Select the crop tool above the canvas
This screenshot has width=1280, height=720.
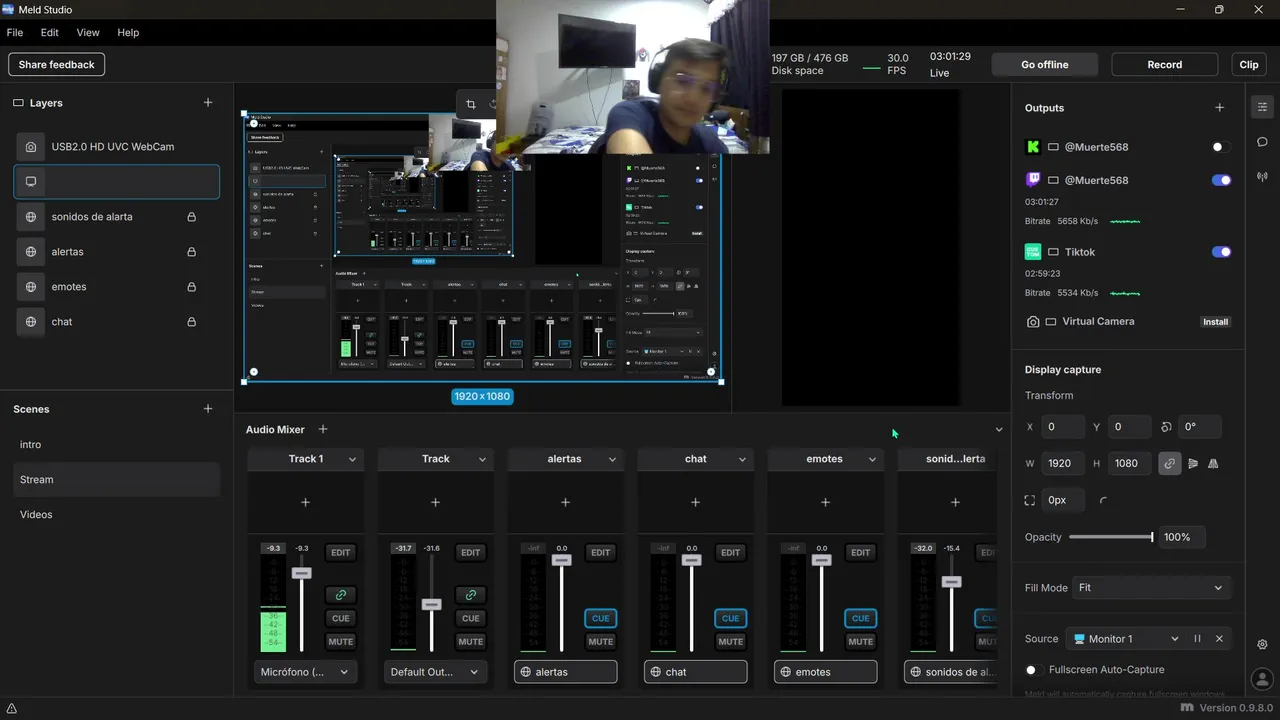point(471,104)
